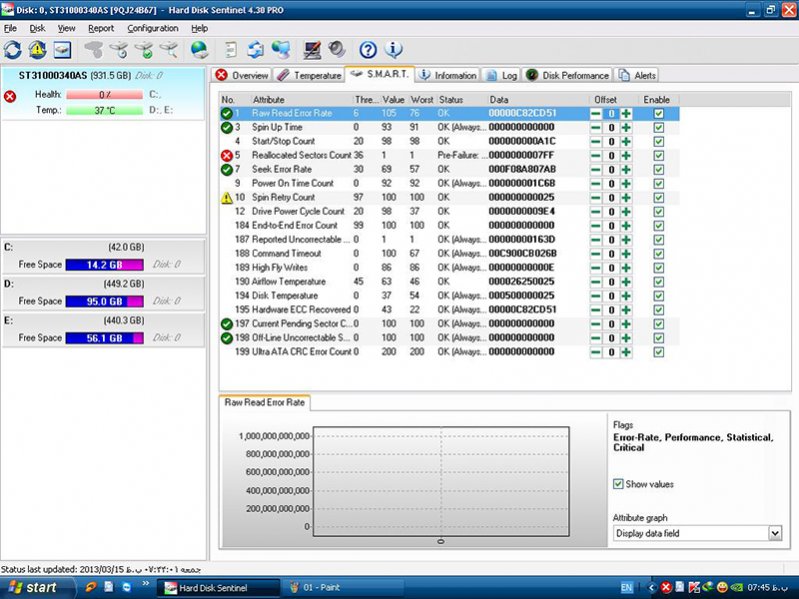Click the document report icon in toolbar
Viewport: 799px width, 599px height.
[231, 50]
